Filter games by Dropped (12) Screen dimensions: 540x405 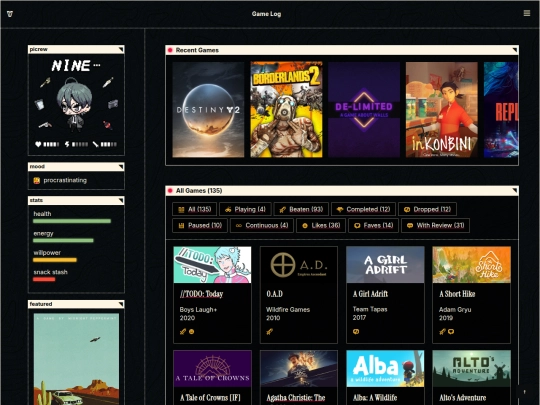tap(427, 209)
